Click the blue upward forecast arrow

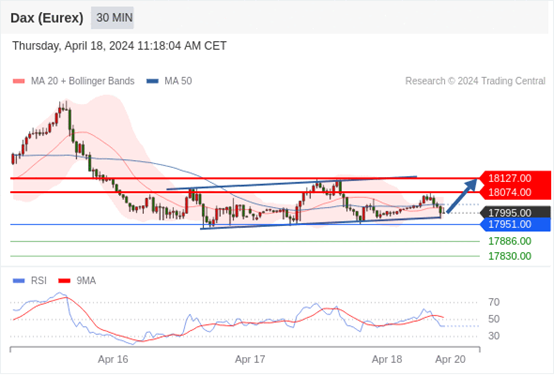pyautogui.click(x=462, y=196)
